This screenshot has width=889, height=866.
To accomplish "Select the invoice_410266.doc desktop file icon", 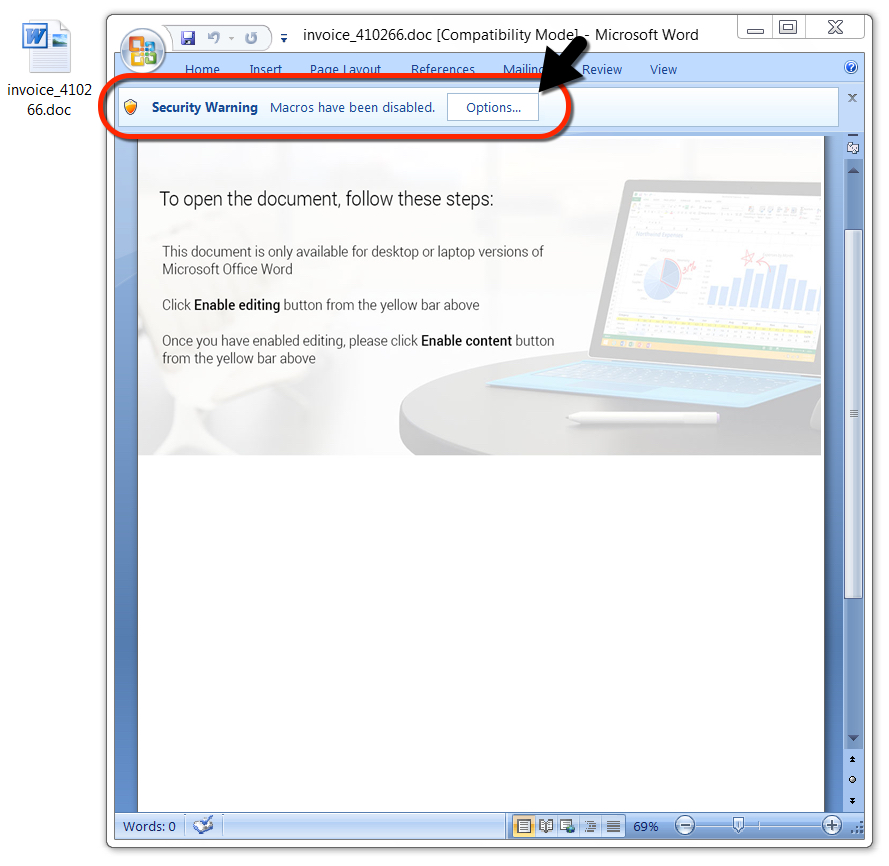I will tap(48, 68).
